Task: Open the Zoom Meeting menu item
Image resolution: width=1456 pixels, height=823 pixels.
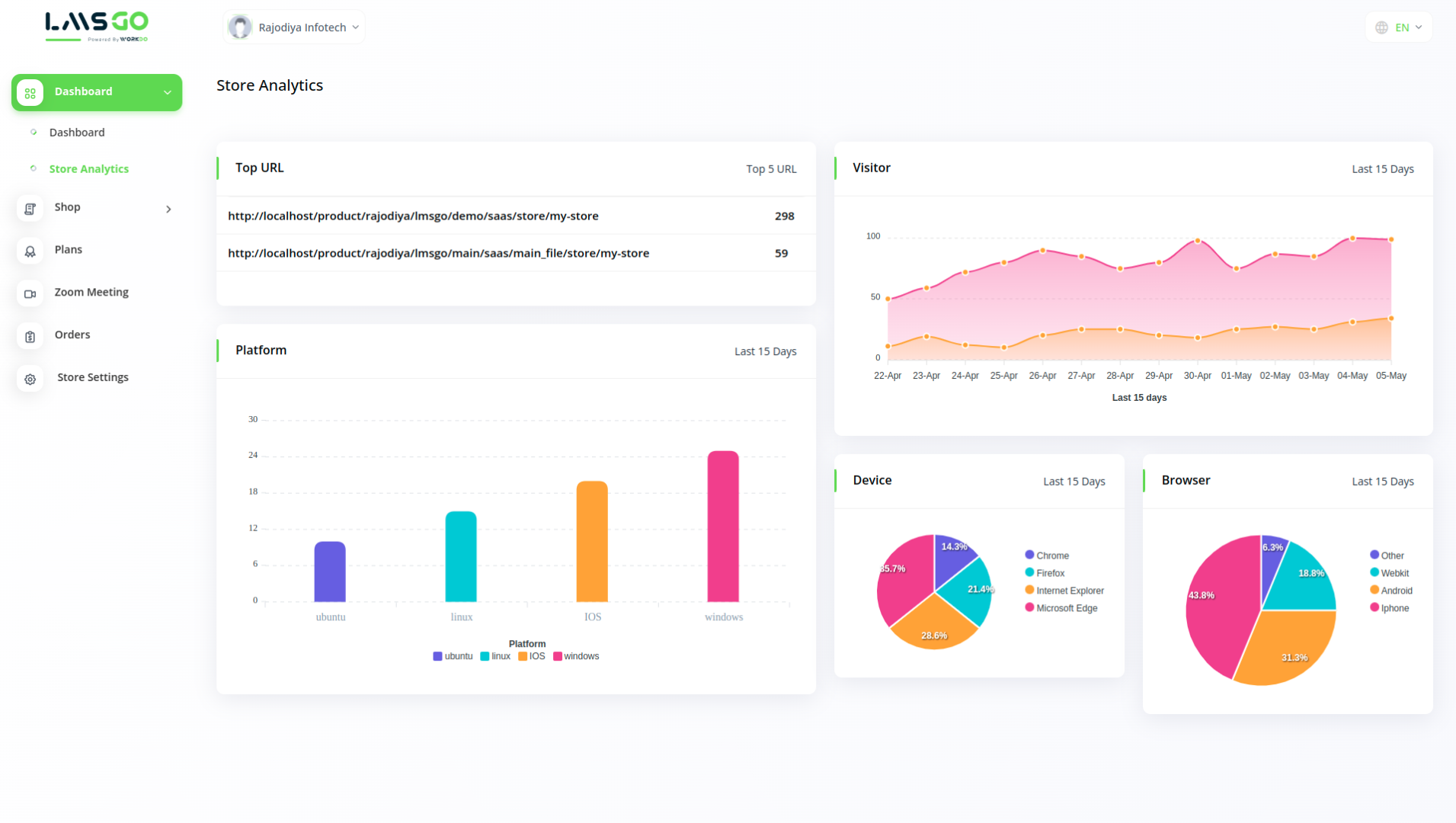Action: click(x=91, y=293)
